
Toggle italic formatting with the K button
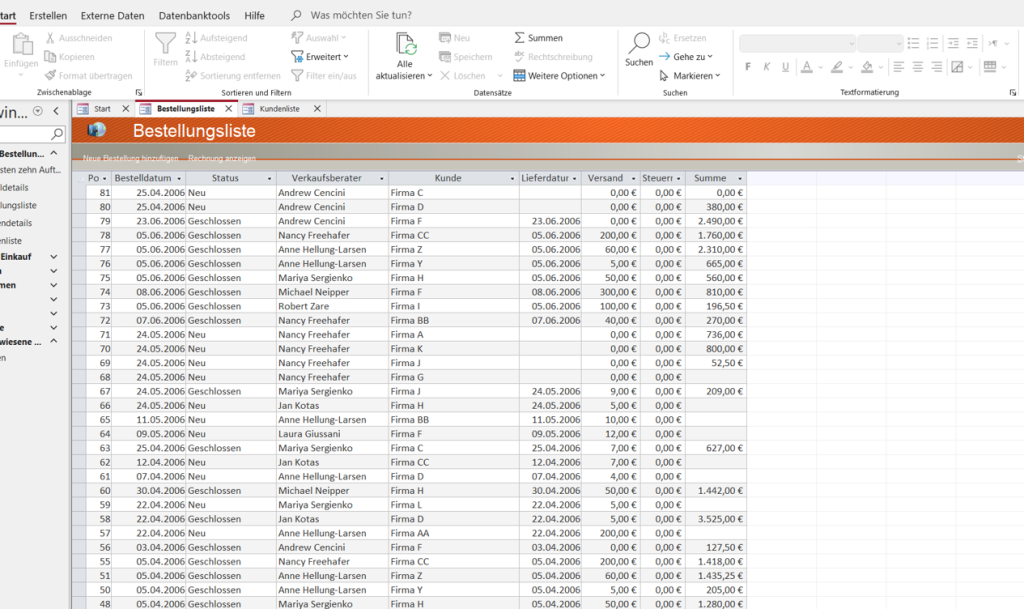tap(767, 67)
